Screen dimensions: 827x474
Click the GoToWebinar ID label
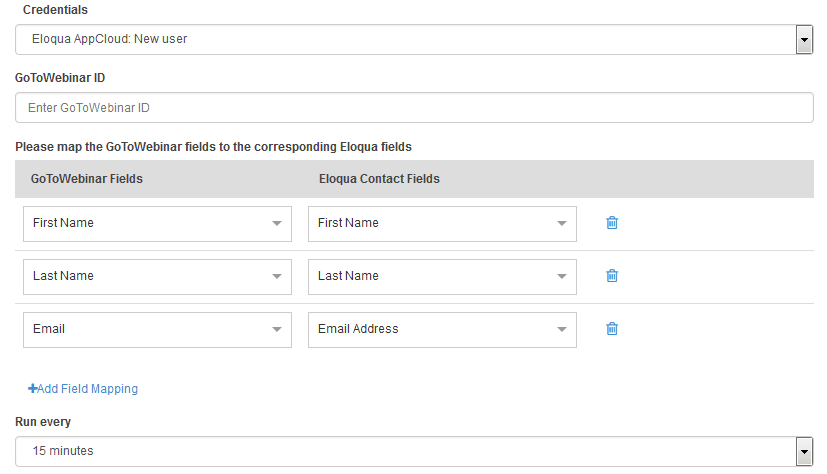[60, 78]
